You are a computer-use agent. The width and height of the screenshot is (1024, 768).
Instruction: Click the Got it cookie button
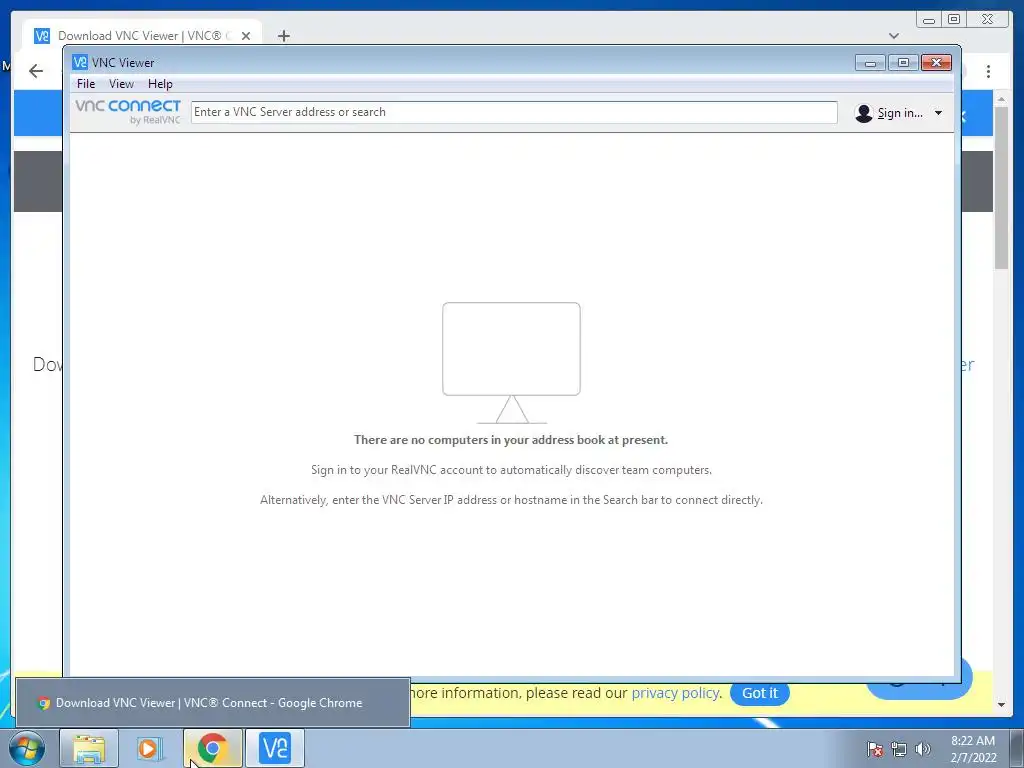(x=760, y=693)
